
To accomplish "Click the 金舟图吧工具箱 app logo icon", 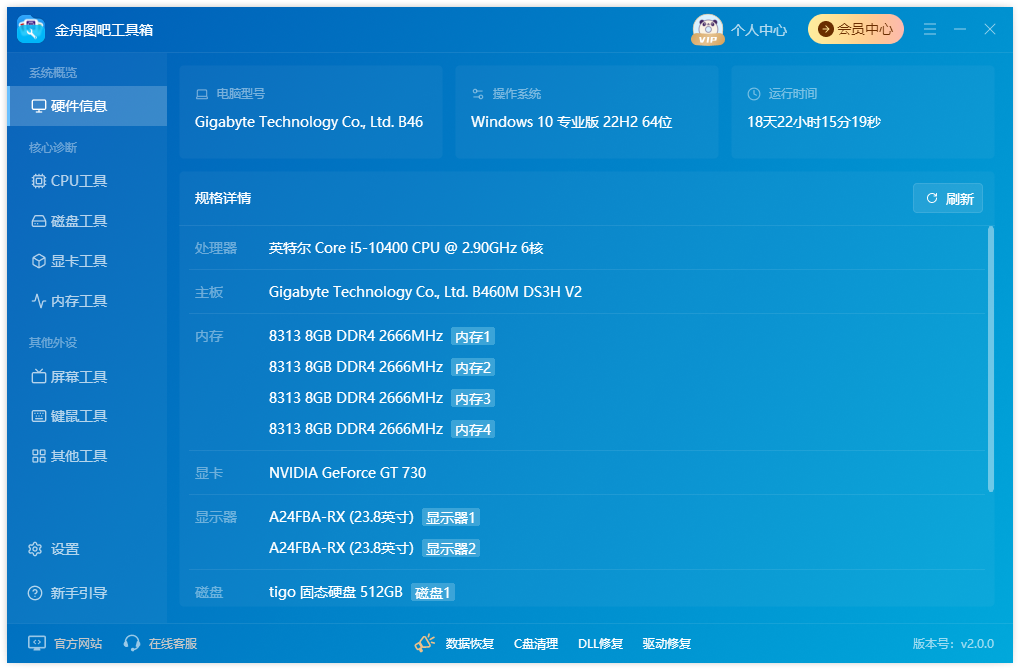I will pos(31,30).
